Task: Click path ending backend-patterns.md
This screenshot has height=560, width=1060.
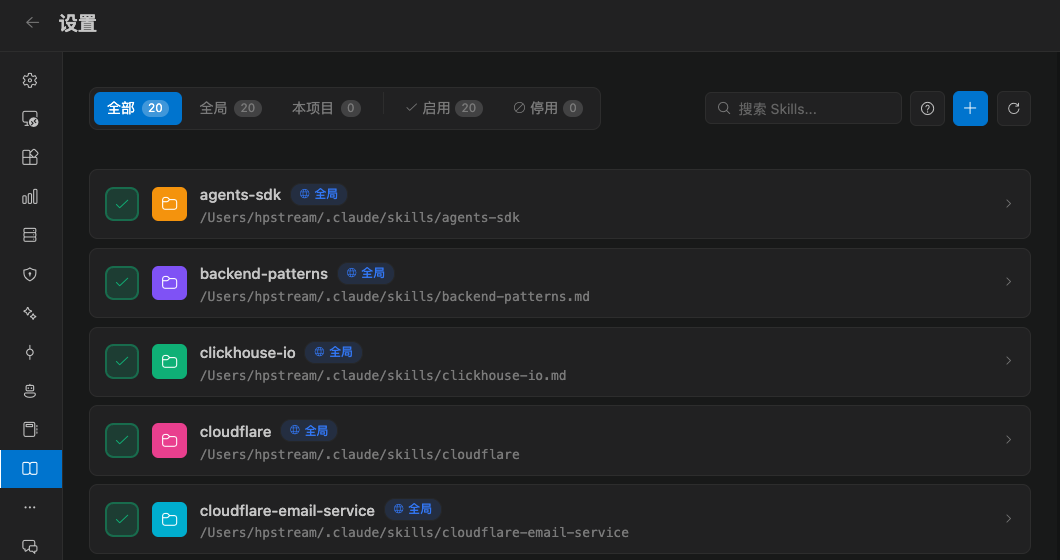Action: point(395,297)
